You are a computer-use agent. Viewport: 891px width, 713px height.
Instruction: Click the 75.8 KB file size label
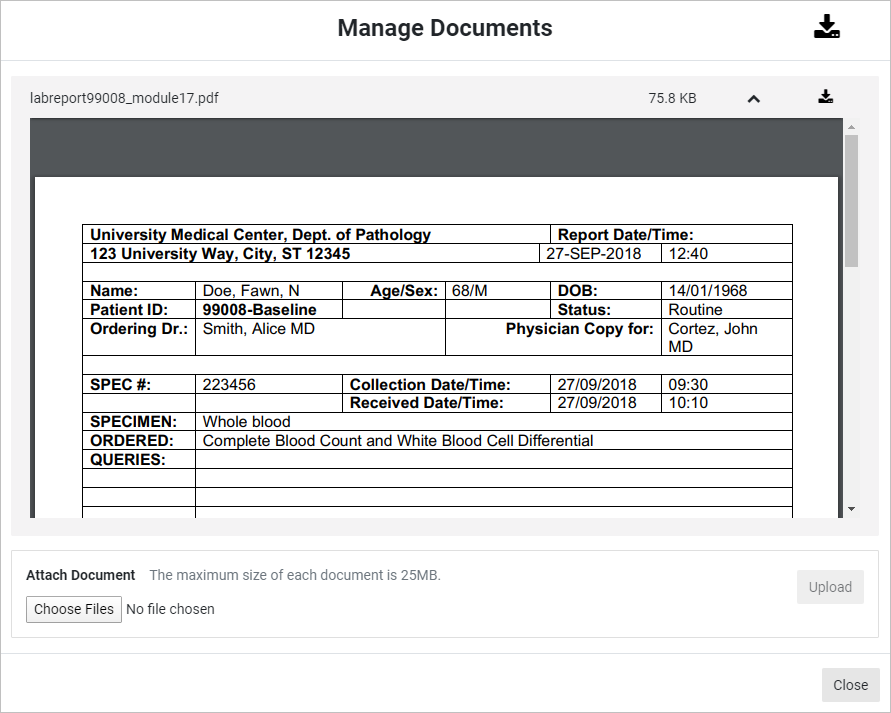tap(672, 98)
